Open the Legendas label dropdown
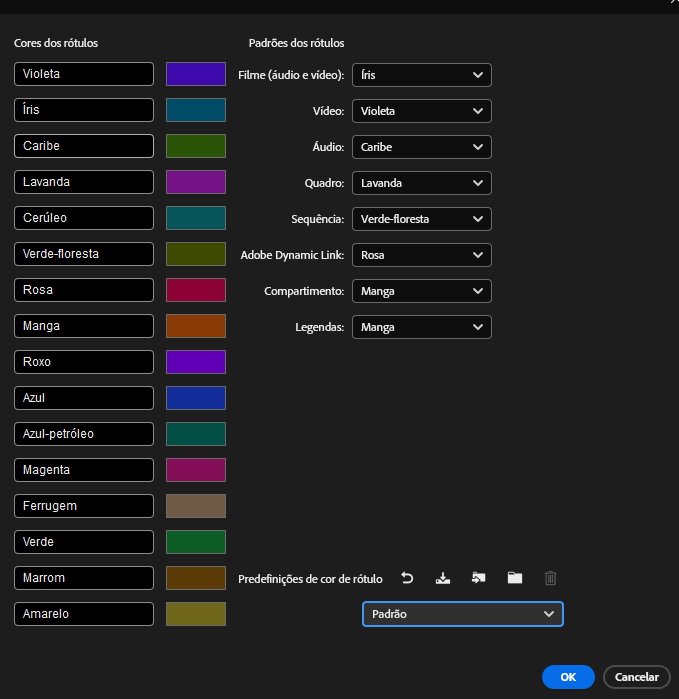 (422, 327)
